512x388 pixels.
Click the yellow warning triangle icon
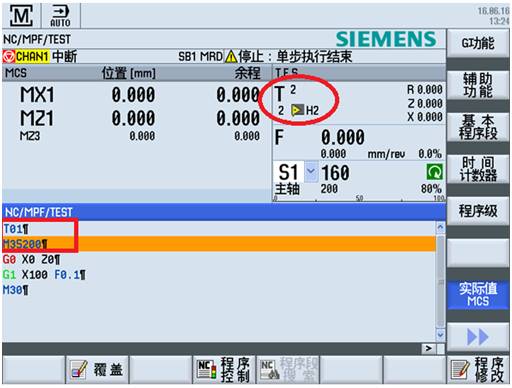[x=231, y=56]
